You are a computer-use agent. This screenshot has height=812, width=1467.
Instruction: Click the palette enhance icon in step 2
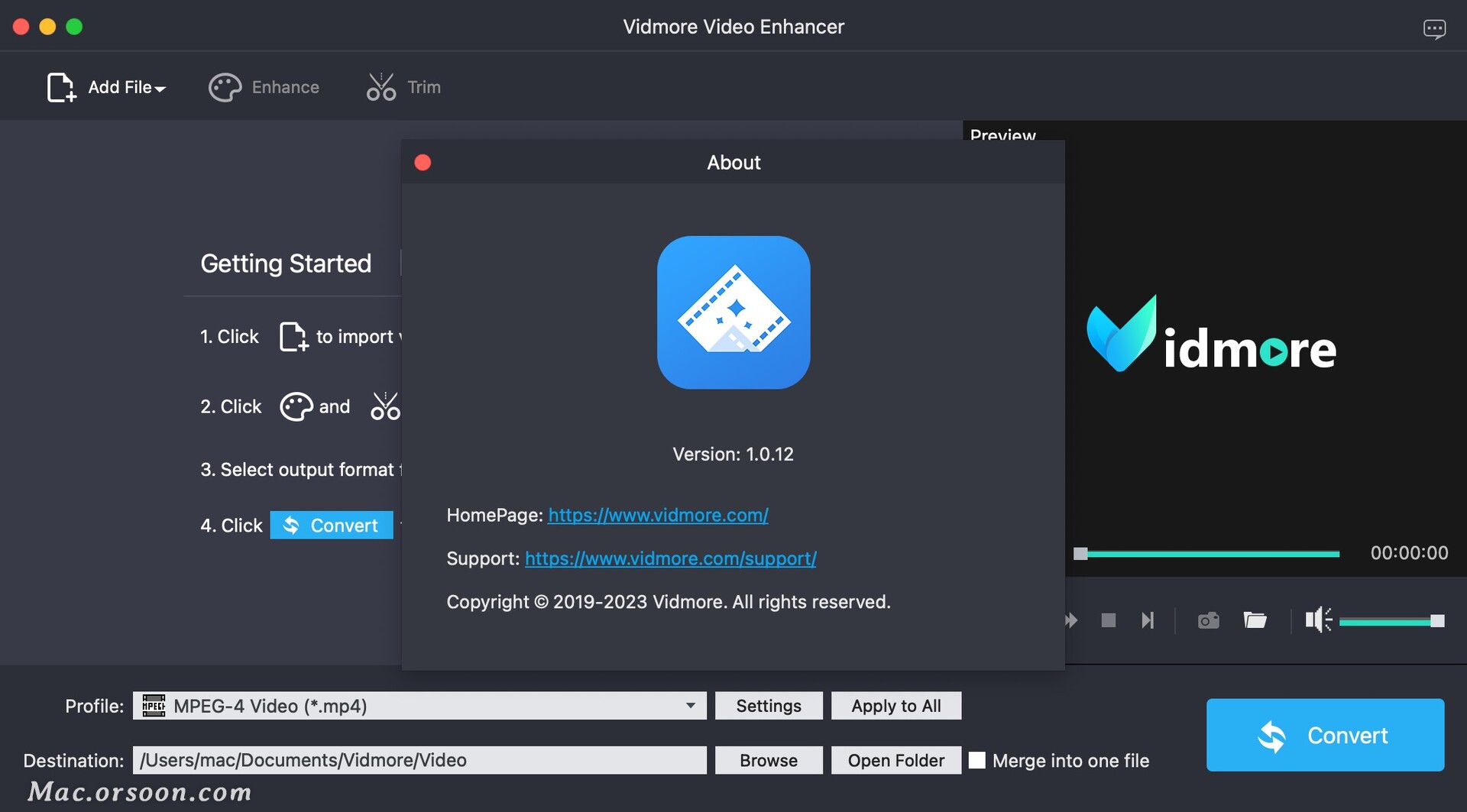[x=296, y=406]
